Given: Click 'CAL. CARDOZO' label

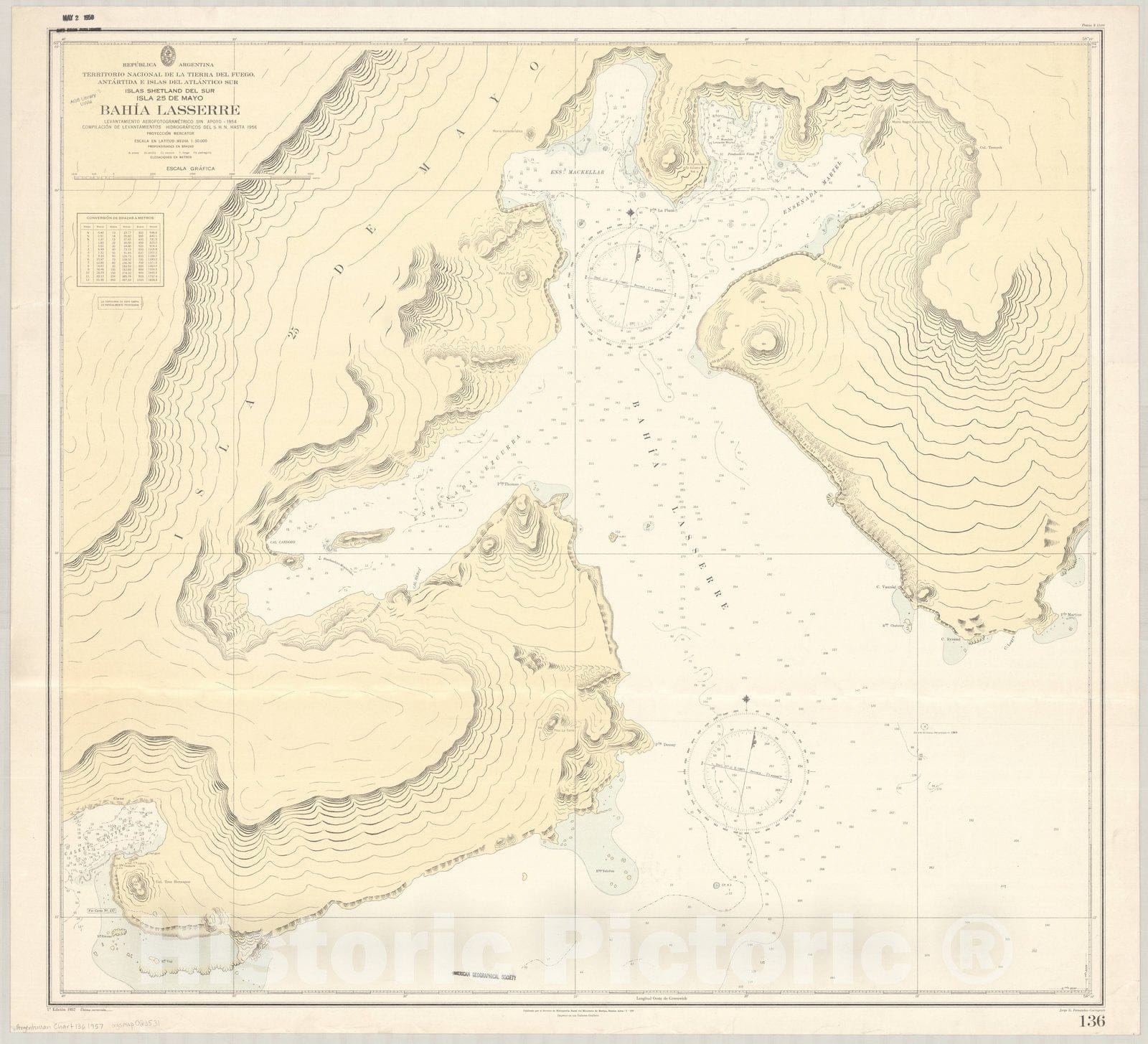Looking at the screenshot, I should point(282,542).
